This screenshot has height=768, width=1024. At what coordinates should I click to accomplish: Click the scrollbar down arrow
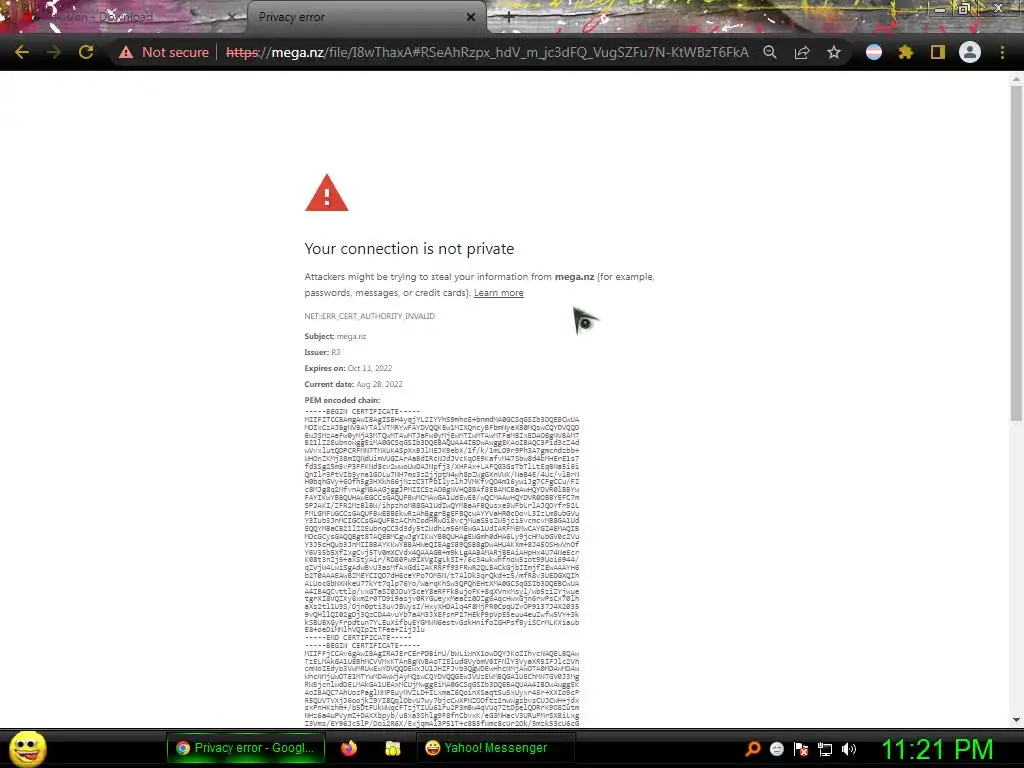point(1016,720)
